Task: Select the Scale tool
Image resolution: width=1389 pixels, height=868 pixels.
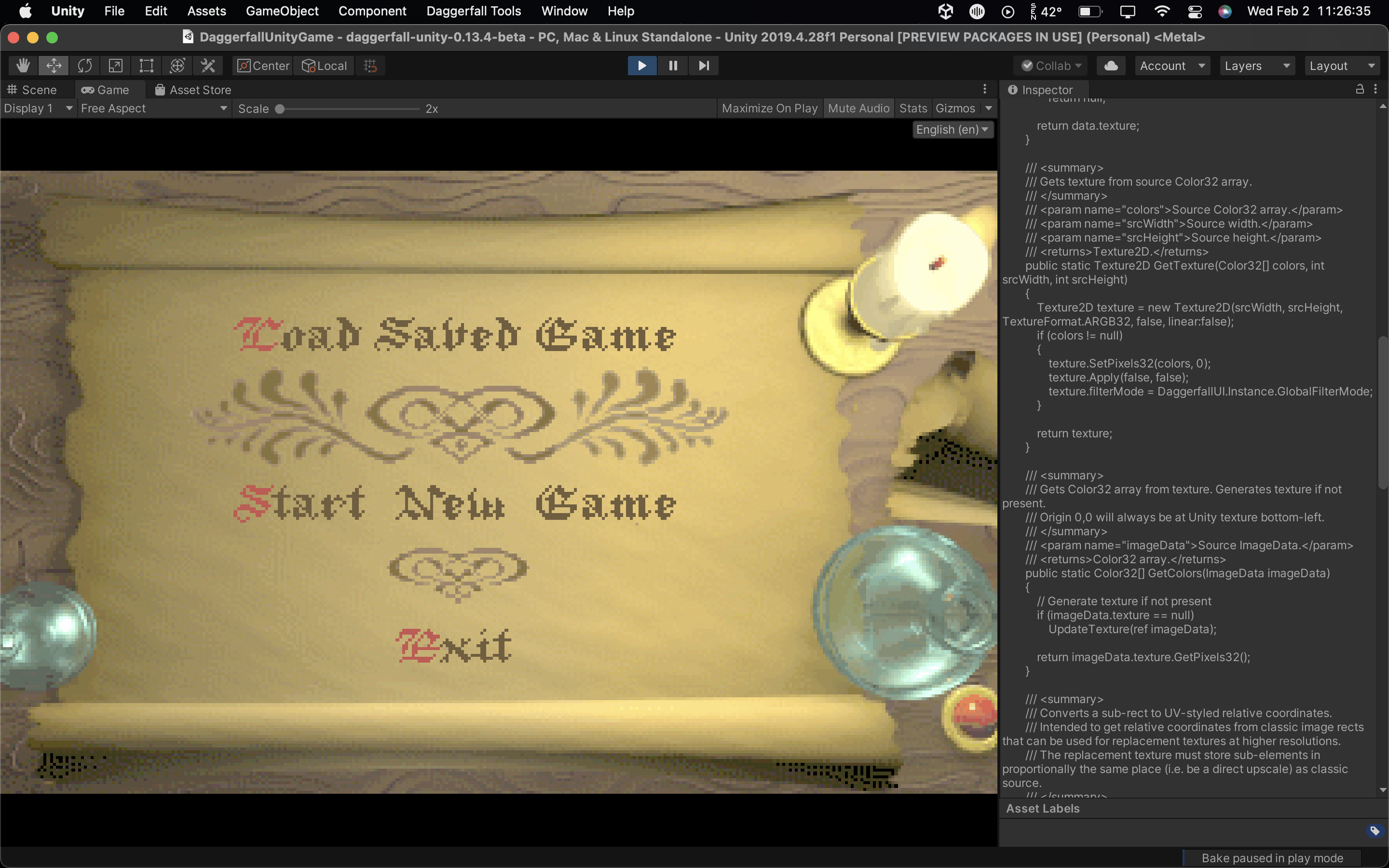Action: pos(115,66)
